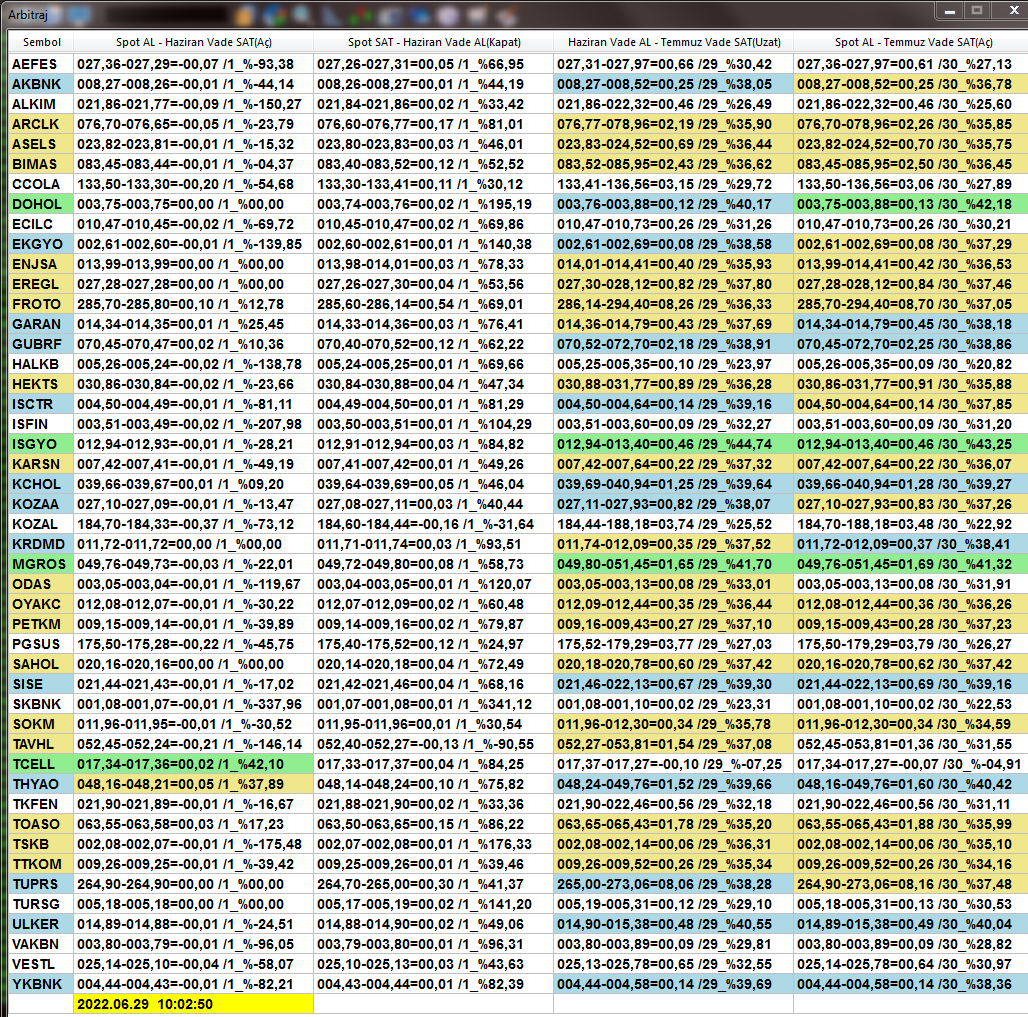Click FROTO cell ending %36,33
The height and width of the screenshot is (1017, 1028).
pyautogui.click(x=673, y=304)
